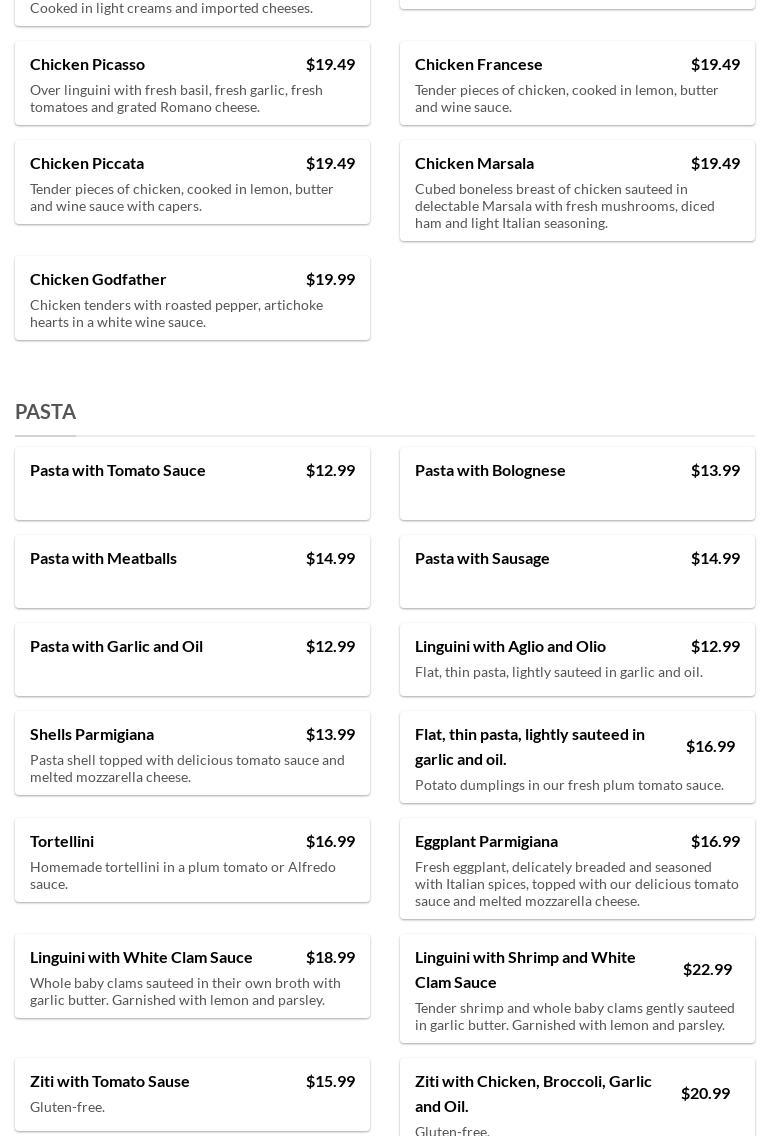The width and height of the screenshot is (770, 1136).
Task: Select Pasta with Garlic and Oil
Action: [192, 659]
